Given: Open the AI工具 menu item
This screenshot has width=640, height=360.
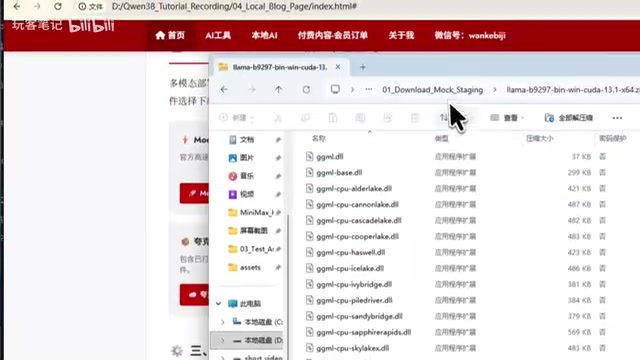Looking at the screenshot, I should click(218, 36).
